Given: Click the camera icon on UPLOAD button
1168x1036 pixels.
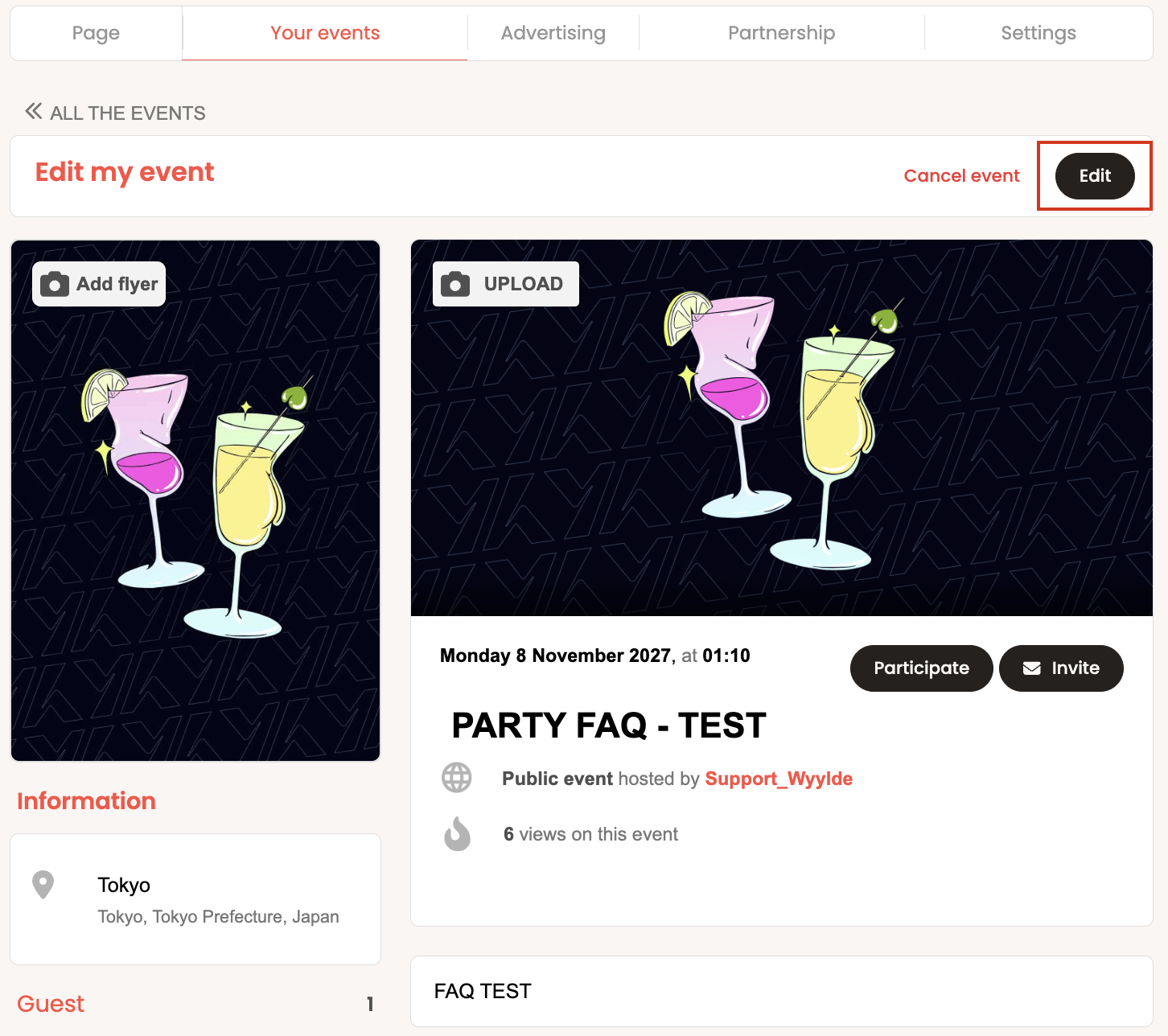Looking at the screenshot, I should click(x=455, y=284).
